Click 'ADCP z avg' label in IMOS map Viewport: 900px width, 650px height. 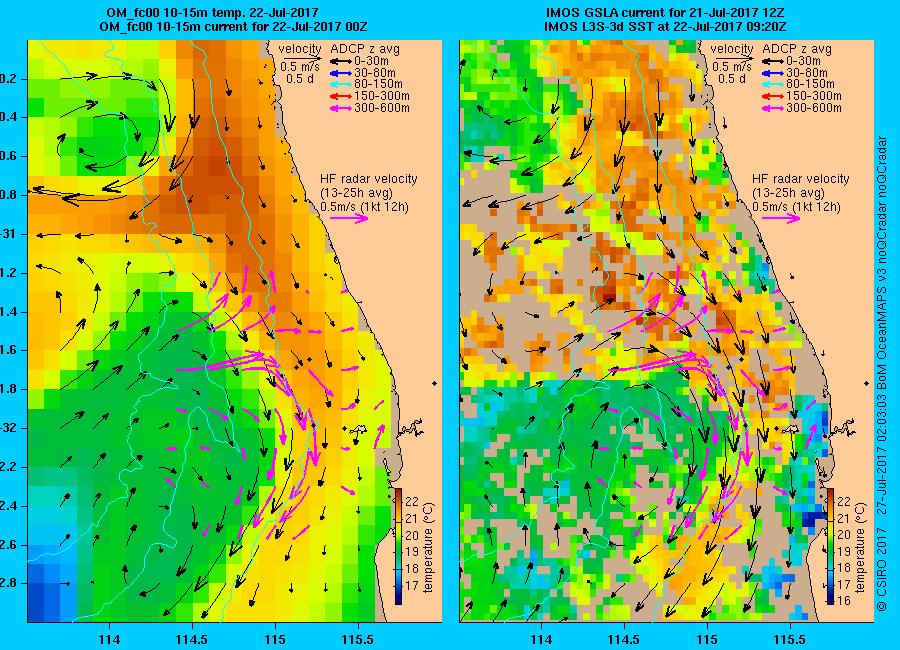797,49
